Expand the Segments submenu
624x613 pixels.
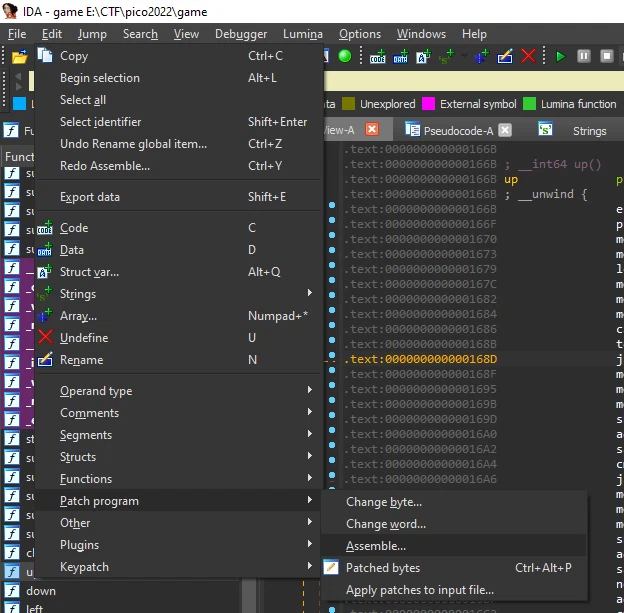(310, 434)
